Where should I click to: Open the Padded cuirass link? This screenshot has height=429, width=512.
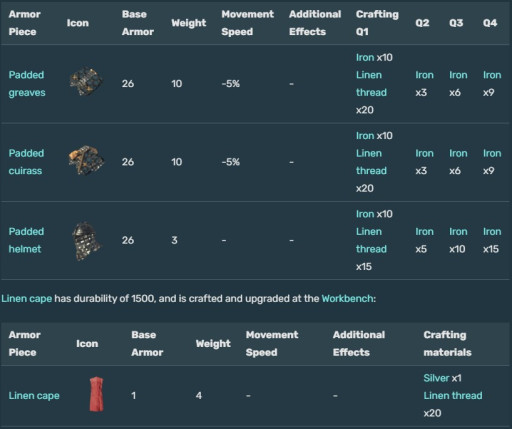tap(26, 162)
